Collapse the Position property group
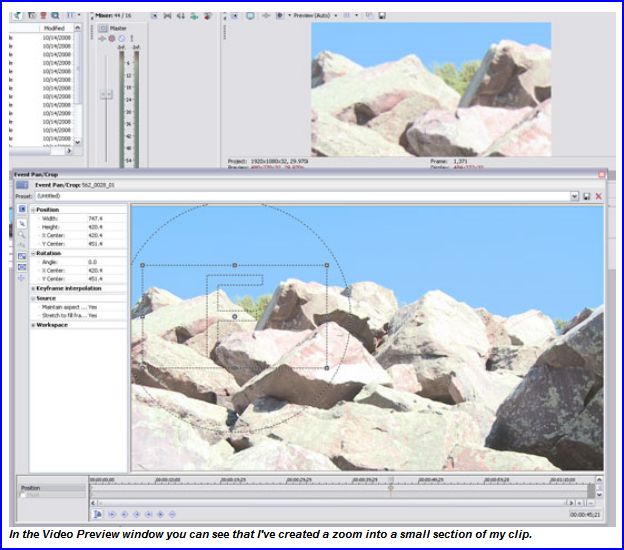This screenshot has width=624, height=550. click(x=33, y=210)
